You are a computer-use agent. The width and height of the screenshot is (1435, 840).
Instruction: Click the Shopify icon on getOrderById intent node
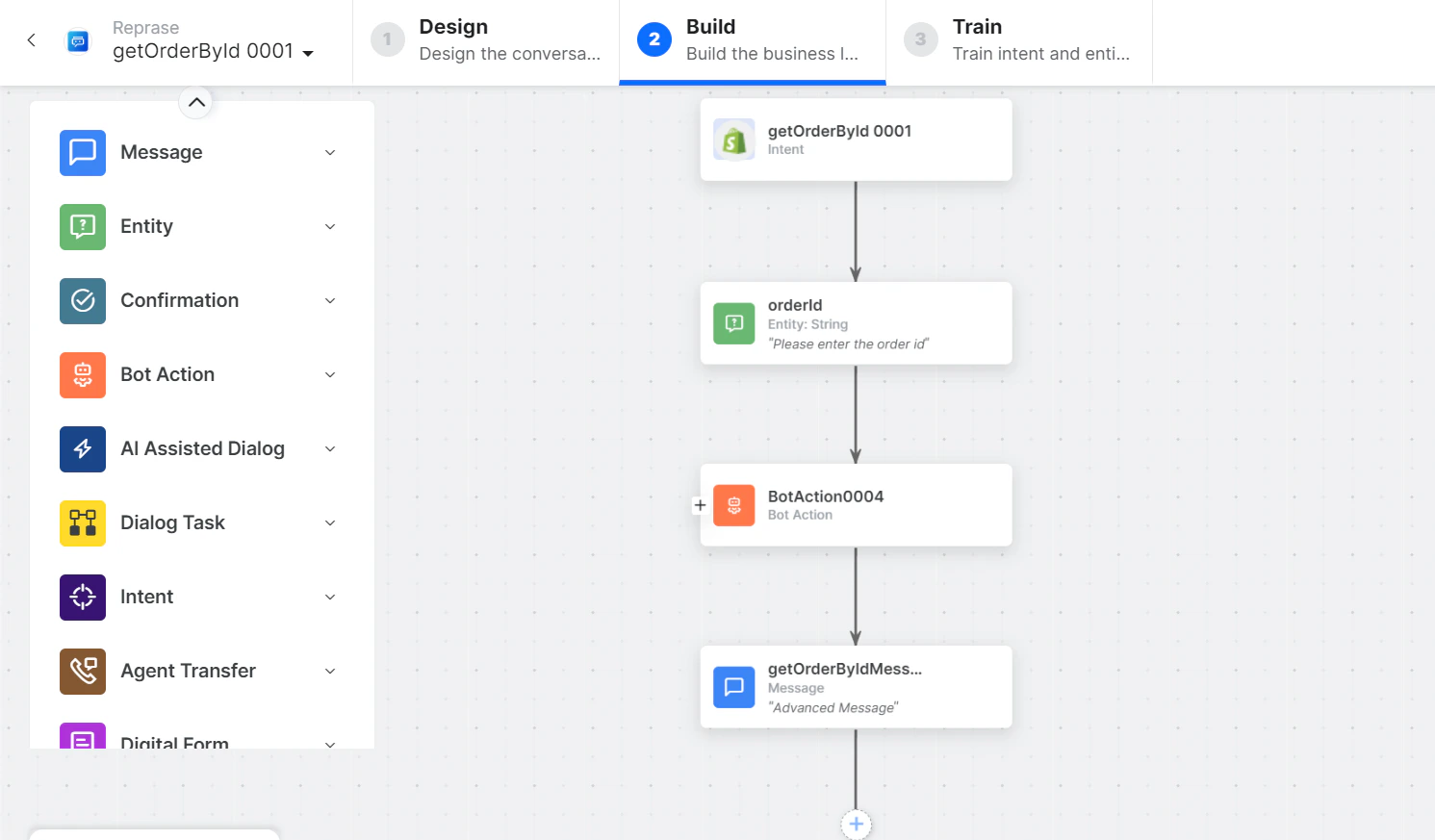733,139
